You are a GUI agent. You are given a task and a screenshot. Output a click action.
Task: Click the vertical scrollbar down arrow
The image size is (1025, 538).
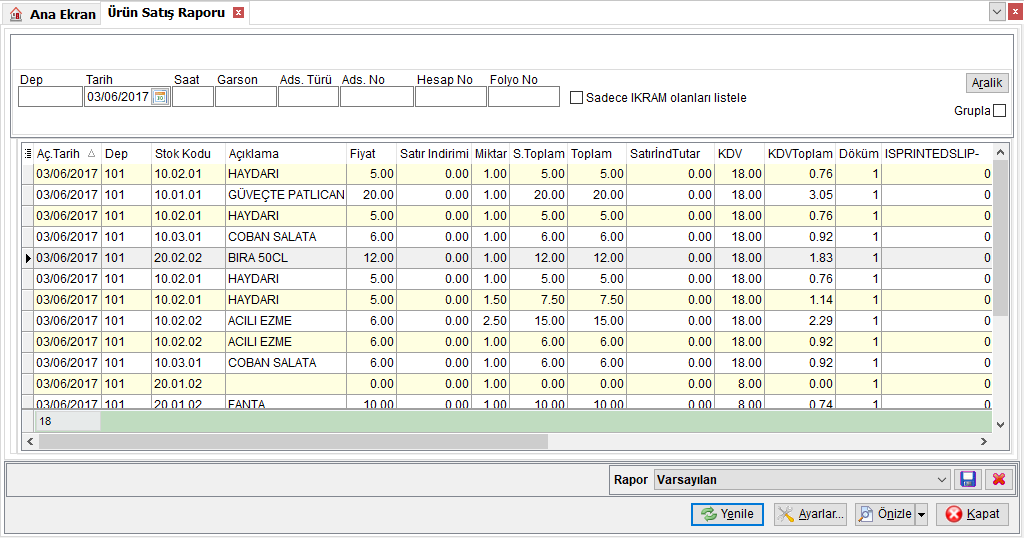pyautogui.click(x=1000, y=425)
